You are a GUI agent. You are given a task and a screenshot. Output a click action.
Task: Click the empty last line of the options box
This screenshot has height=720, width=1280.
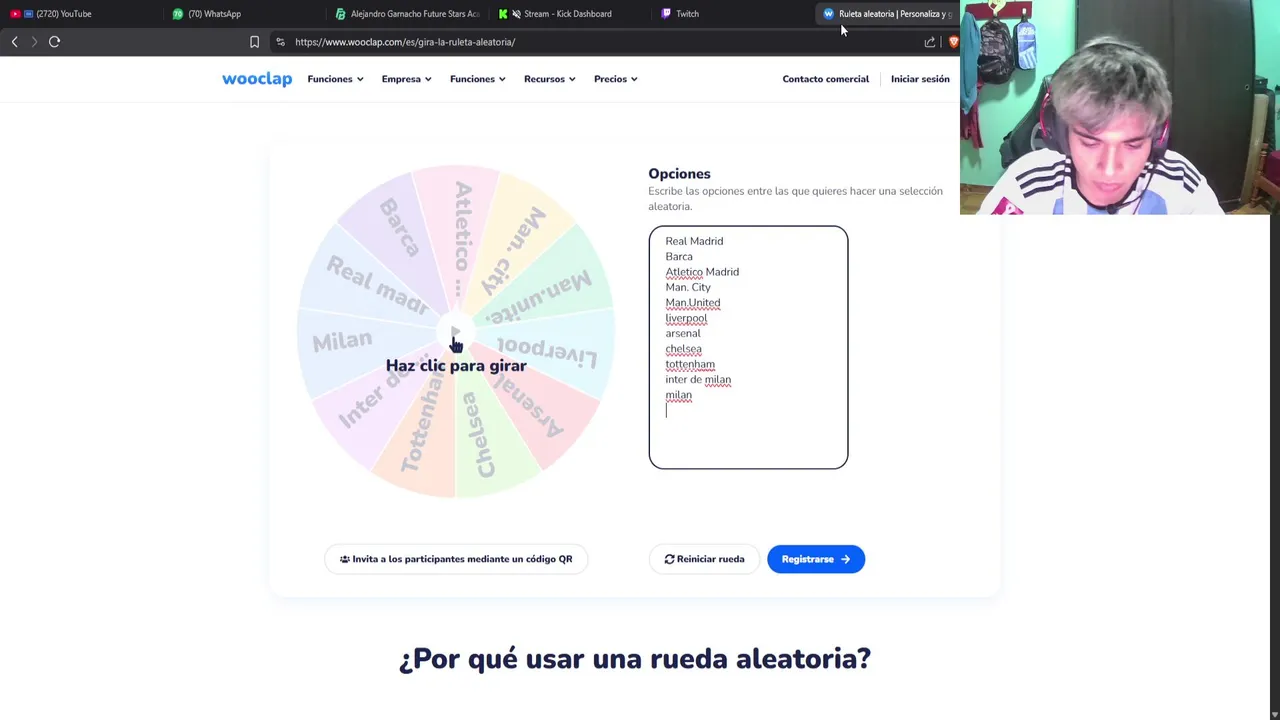748,411
